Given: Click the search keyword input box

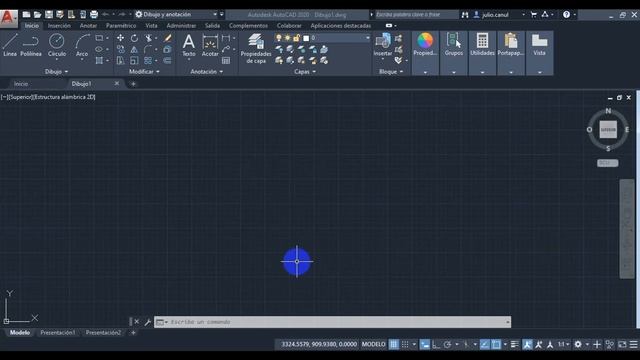Looking at the screenshot, I should 416,15.
